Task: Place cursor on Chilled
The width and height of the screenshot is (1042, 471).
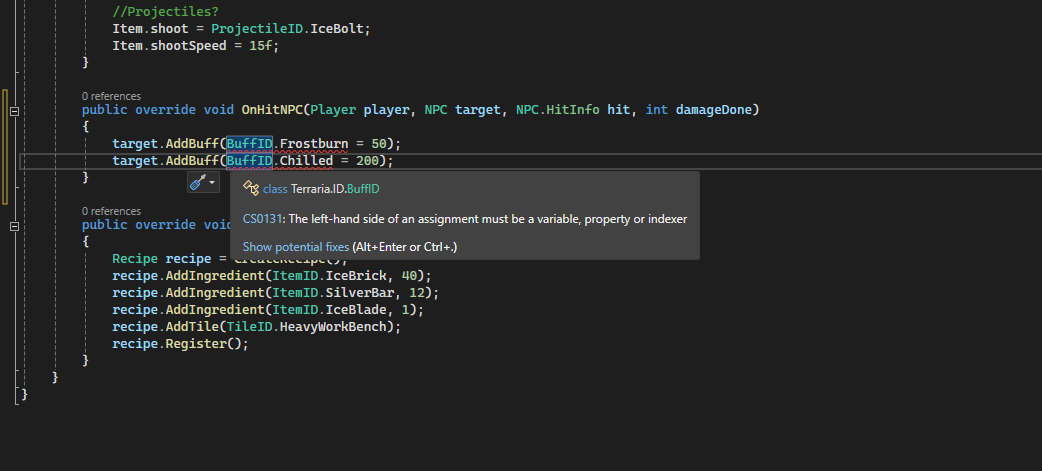Action: [x=306, y=161]
